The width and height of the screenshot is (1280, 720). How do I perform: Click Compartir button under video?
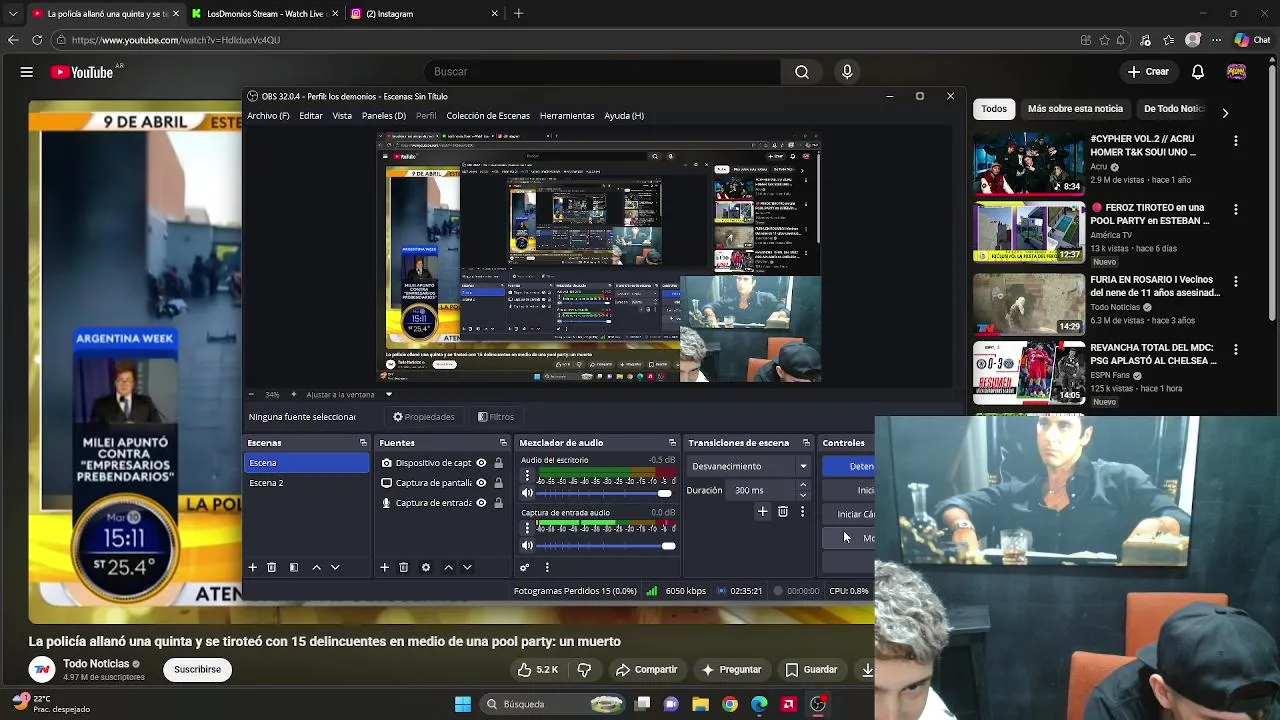point(647,670)
